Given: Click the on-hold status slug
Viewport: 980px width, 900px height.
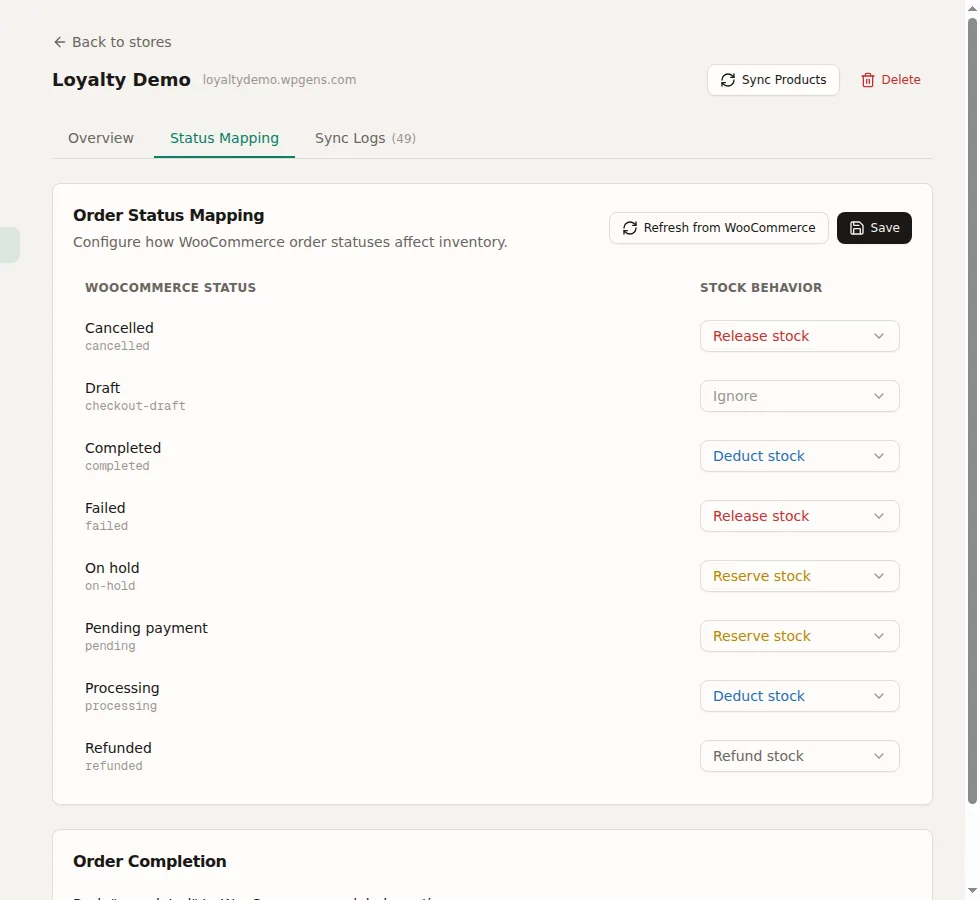Looking at the screenshot, I should coord(110,586).
